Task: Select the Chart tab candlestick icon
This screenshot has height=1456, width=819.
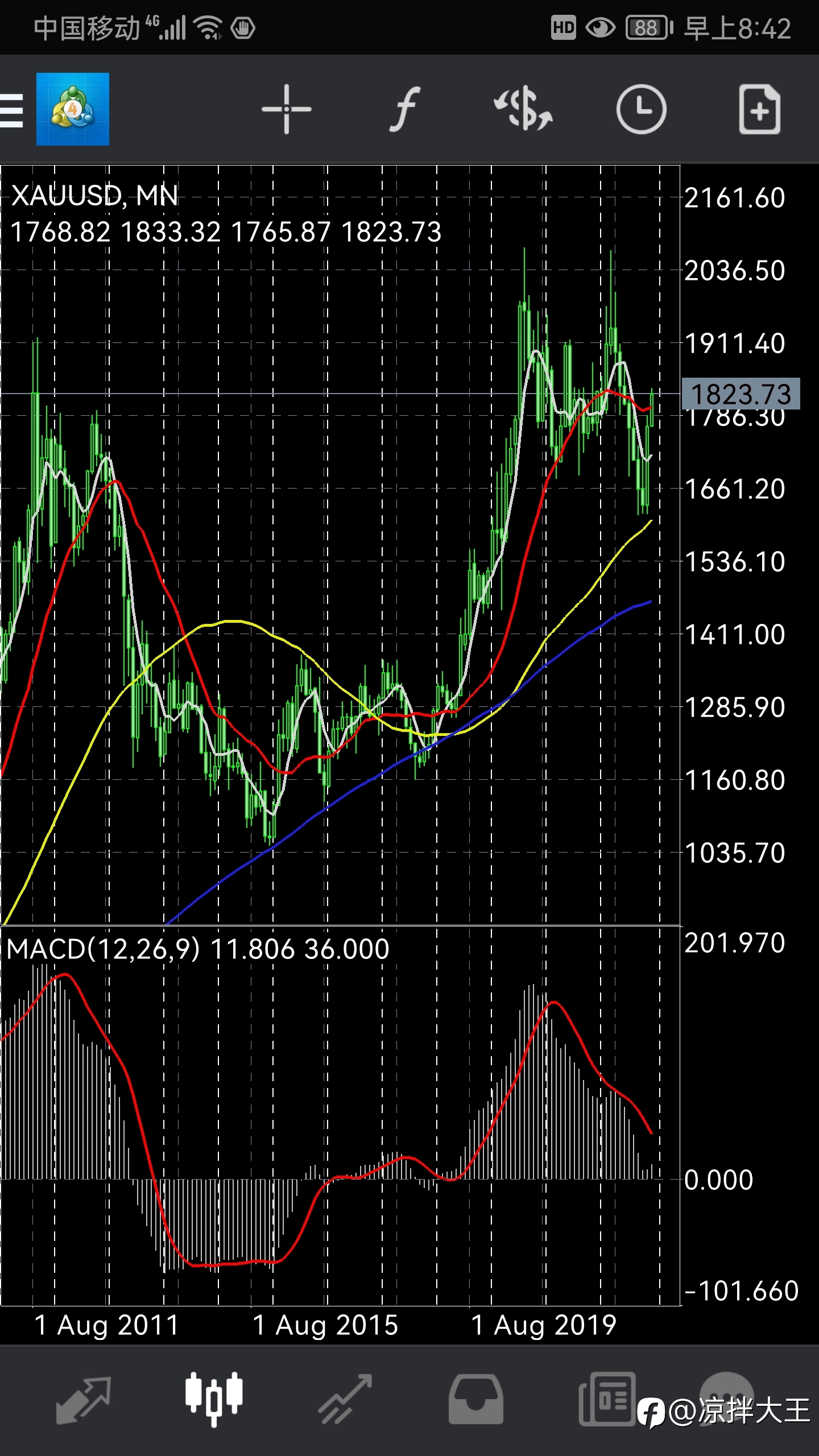Action: pos(214,1400)
